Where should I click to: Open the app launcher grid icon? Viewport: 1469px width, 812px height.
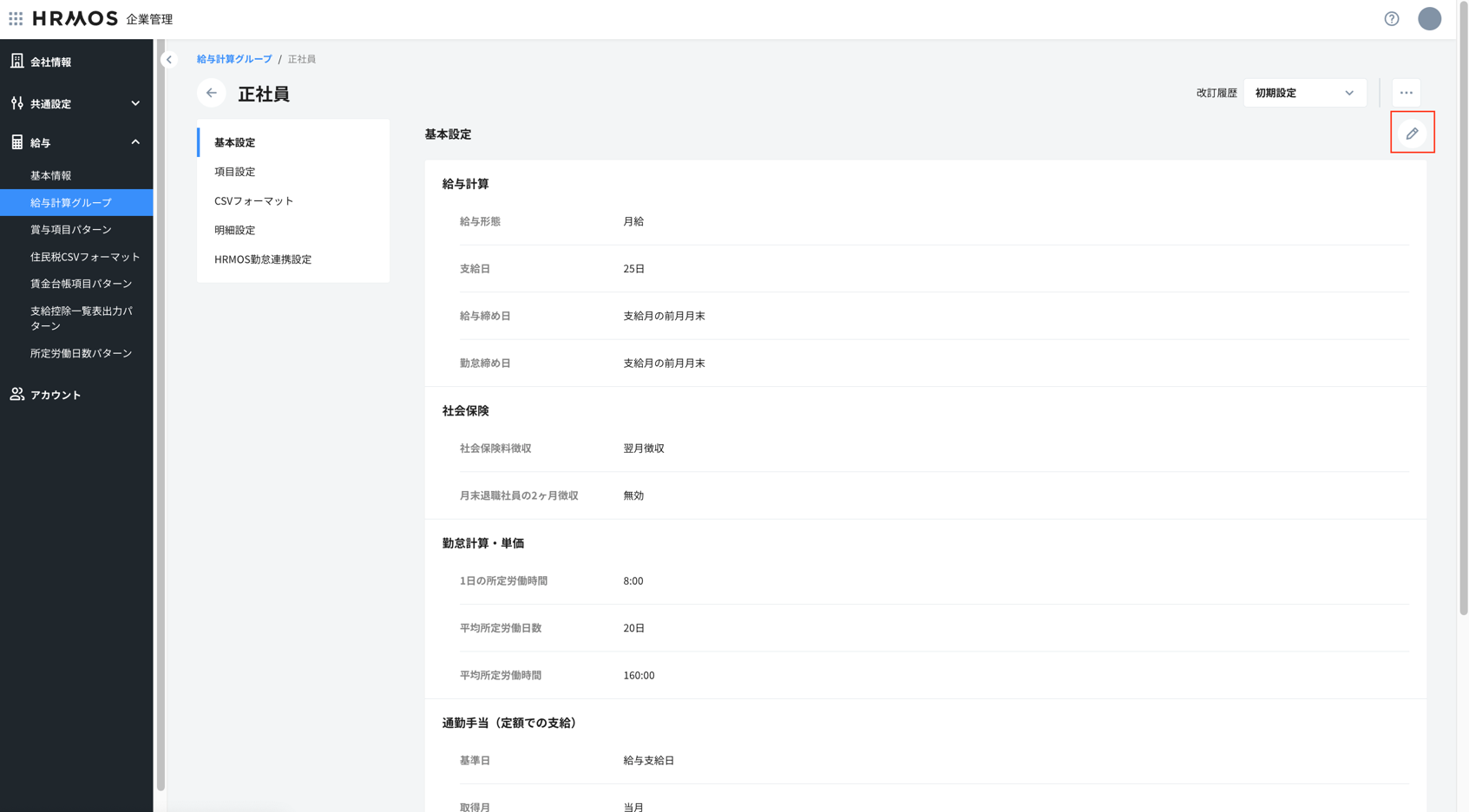pos(16,18)
